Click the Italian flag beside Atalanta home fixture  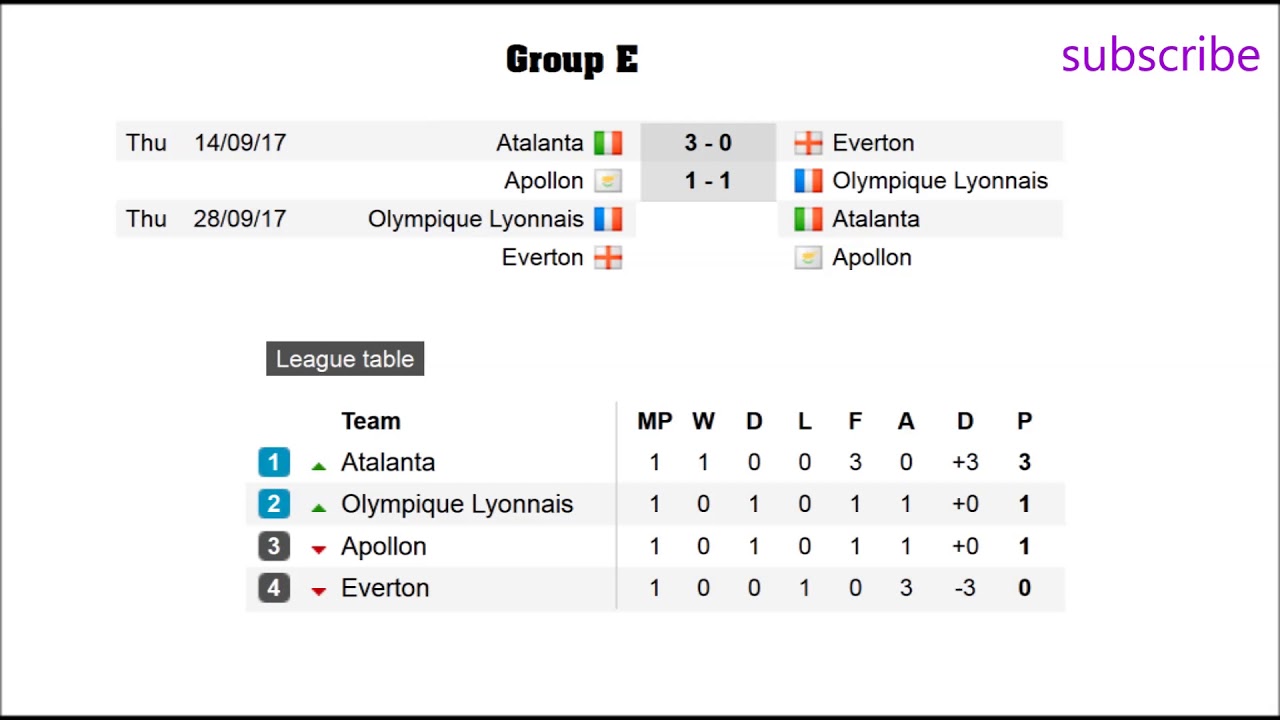608,143
